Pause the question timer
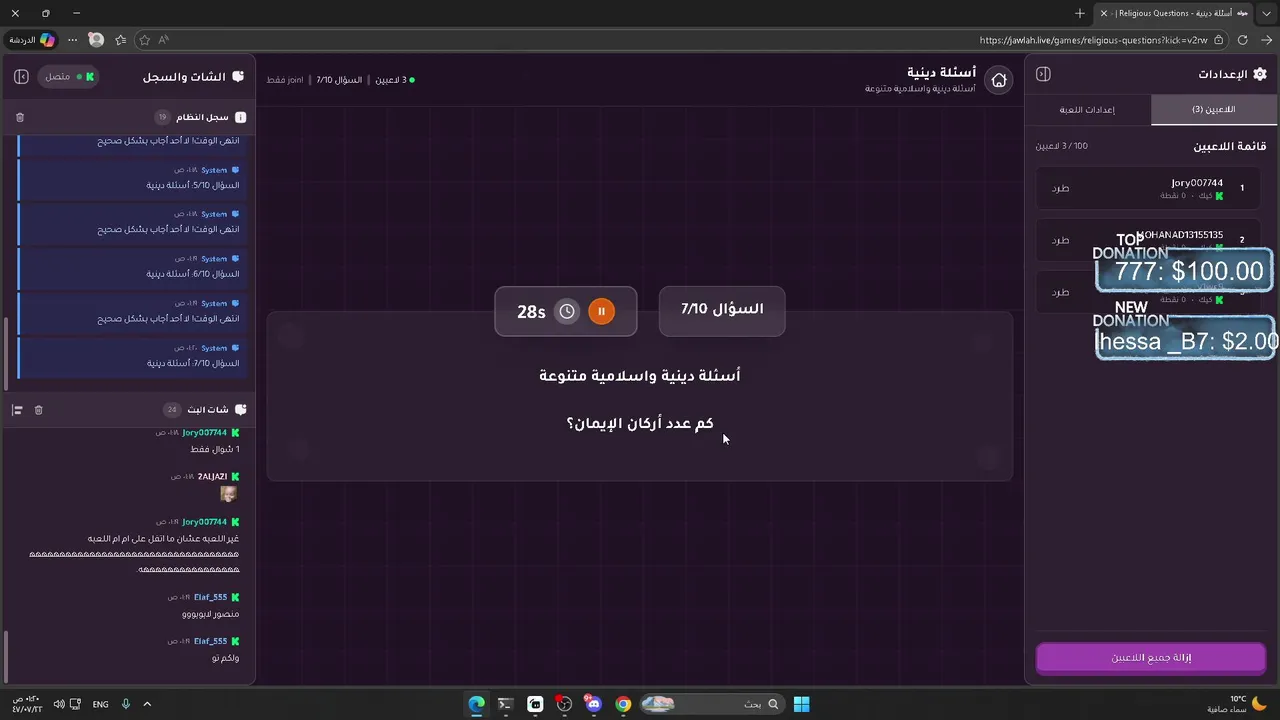1280x720 pixels. [601, 311]
